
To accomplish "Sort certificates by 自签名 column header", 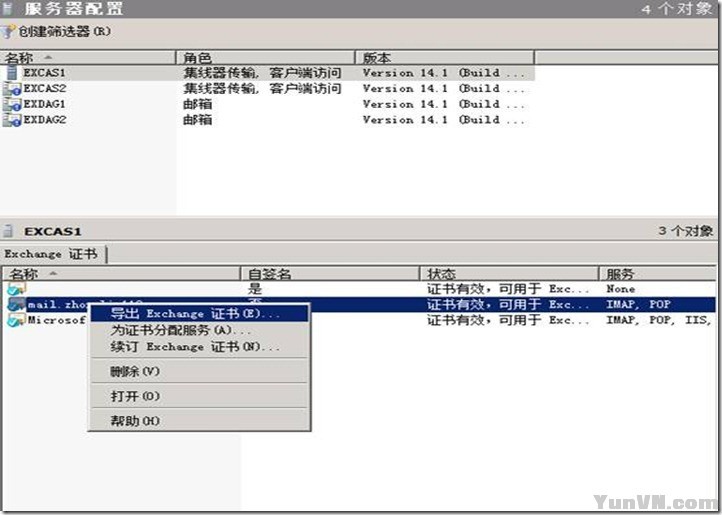I will point(330,274).
